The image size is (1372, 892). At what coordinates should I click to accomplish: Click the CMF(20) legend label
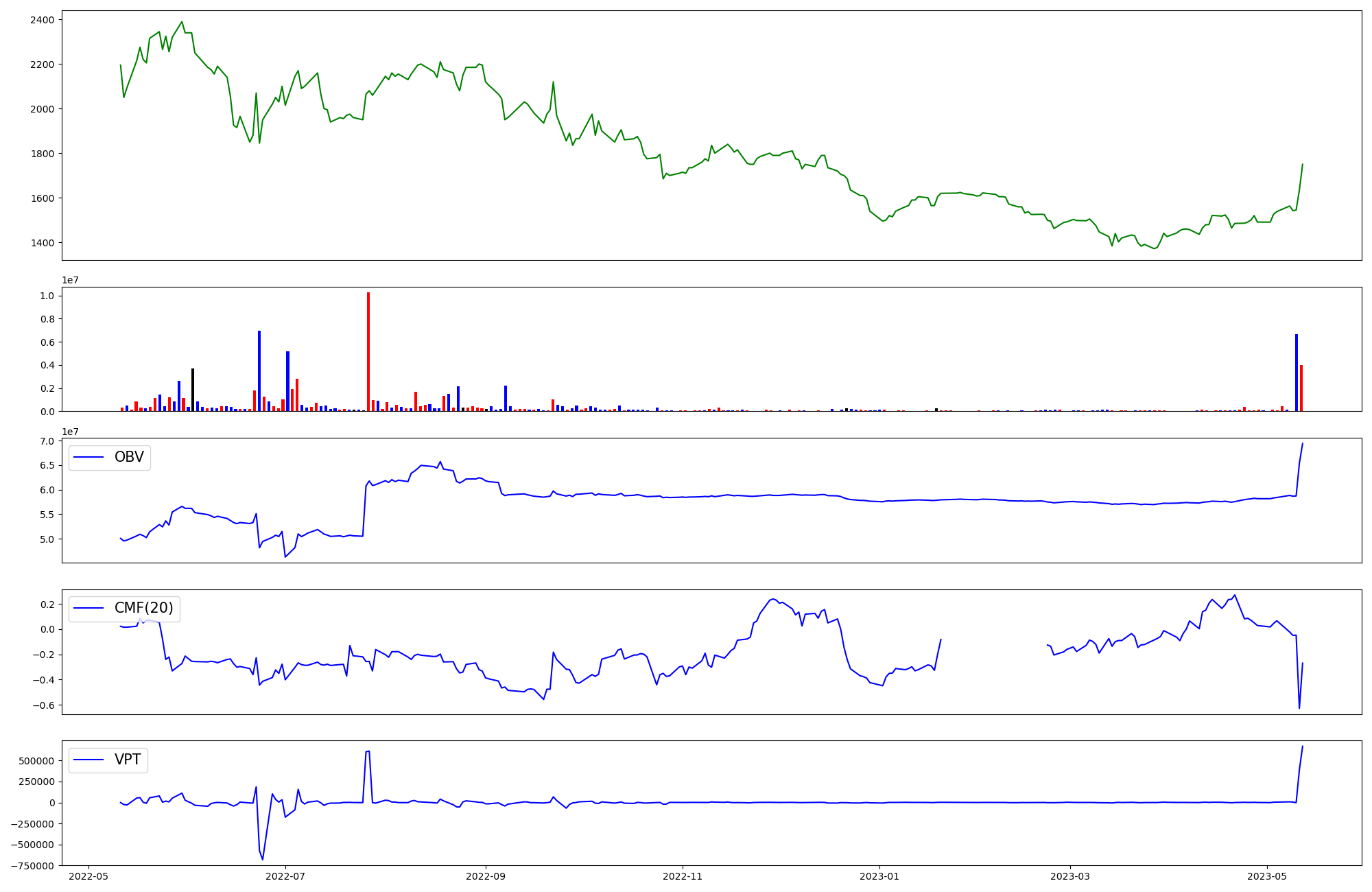(143, 608)
